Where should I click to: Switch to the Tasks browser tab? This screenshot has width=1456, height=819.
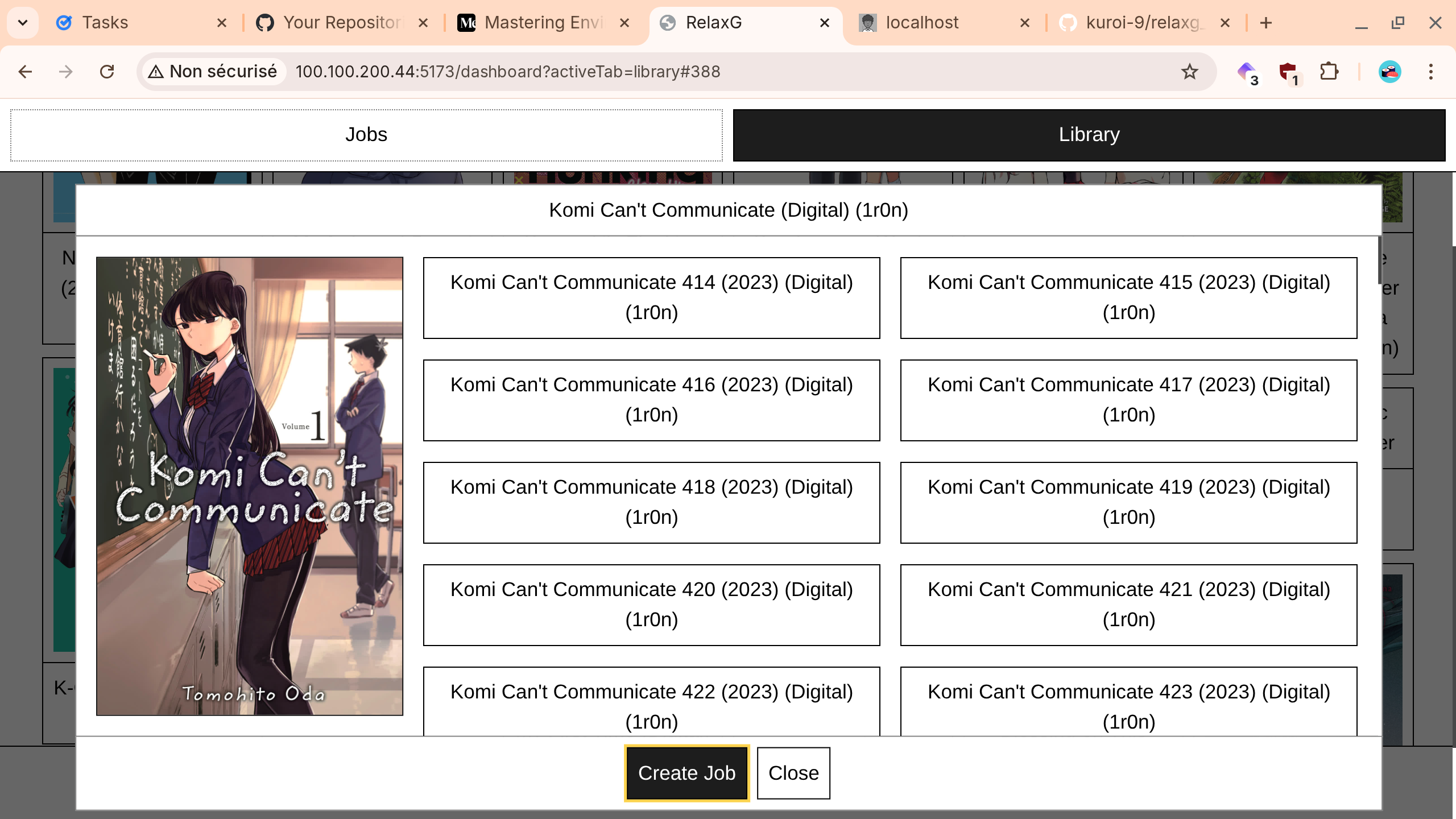(105, 23)
